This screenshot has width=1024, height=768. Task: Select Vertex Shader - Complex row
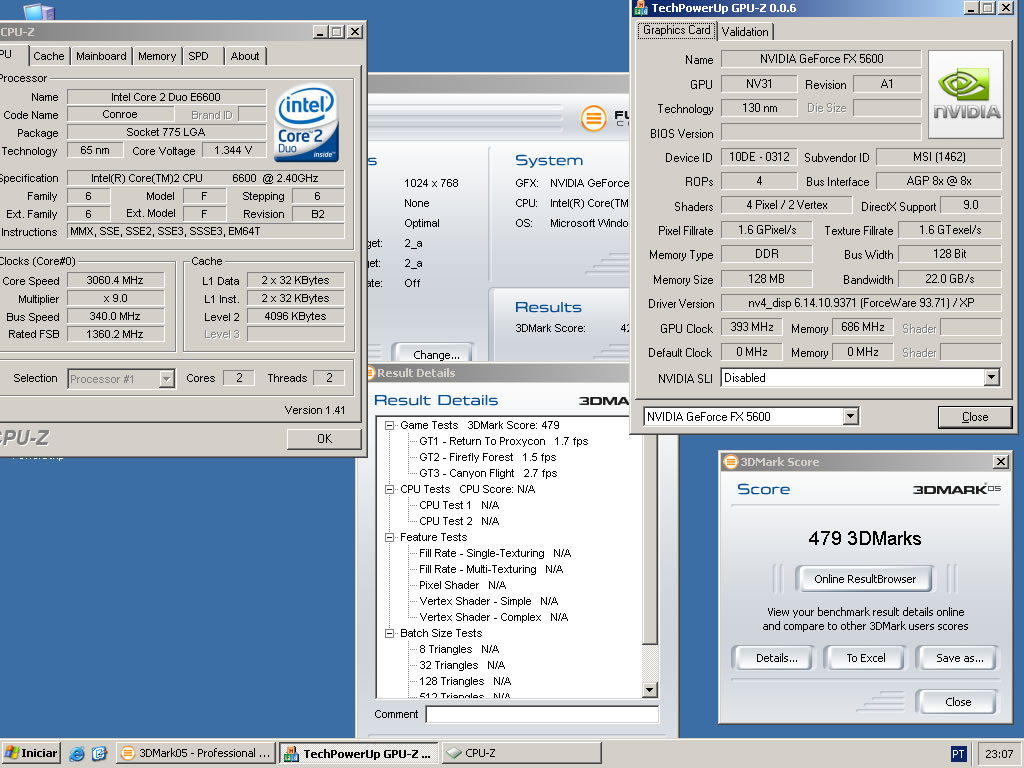pos(494,617)
